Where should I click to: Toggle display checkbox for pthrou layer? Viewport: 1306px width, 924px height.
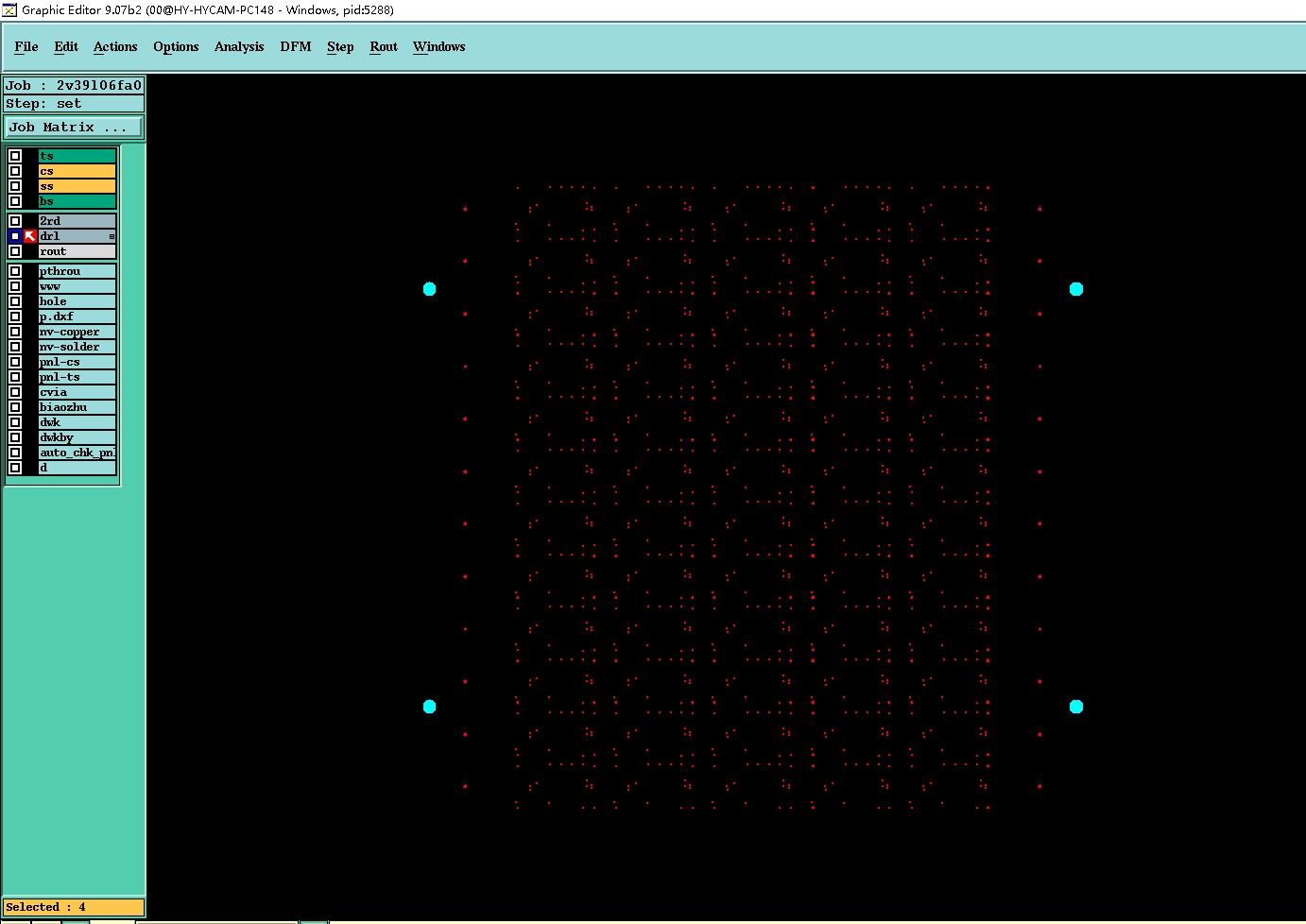(15, 271)
